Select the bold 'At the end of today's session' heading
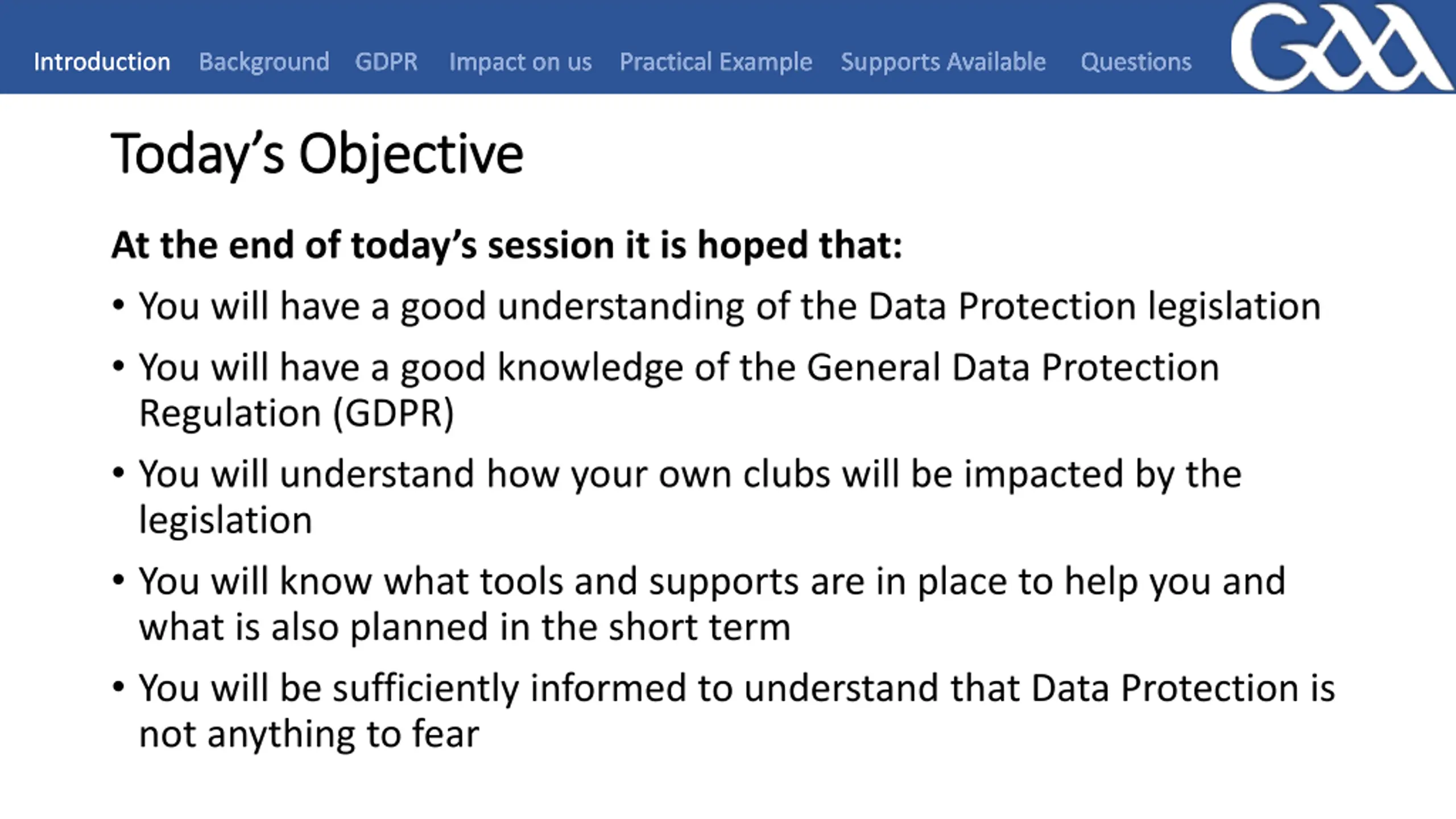The width and height of the screenshot is (1456, 819). tap(507, 246)
